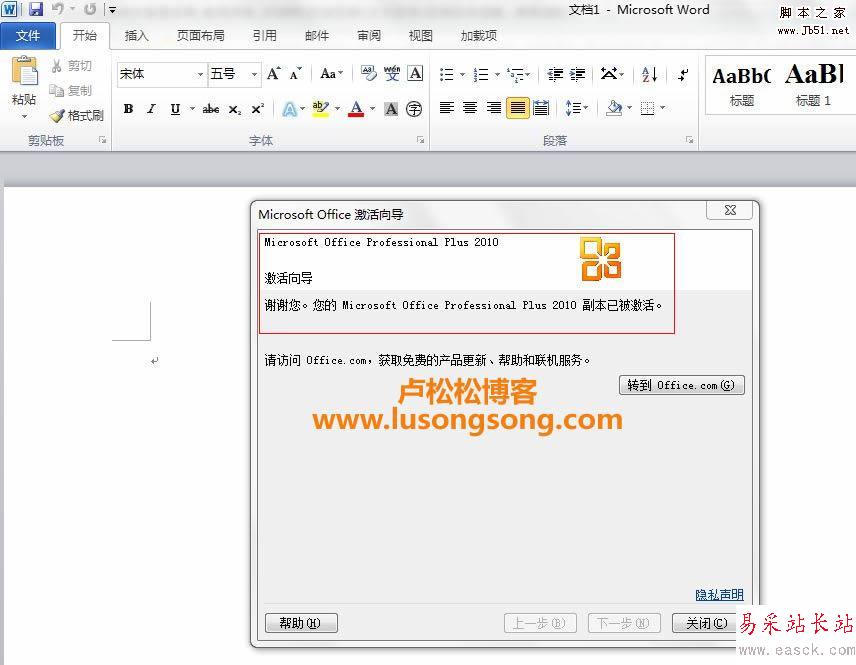Open the 隐私声明 privacy link

click(x=718, y=594)
